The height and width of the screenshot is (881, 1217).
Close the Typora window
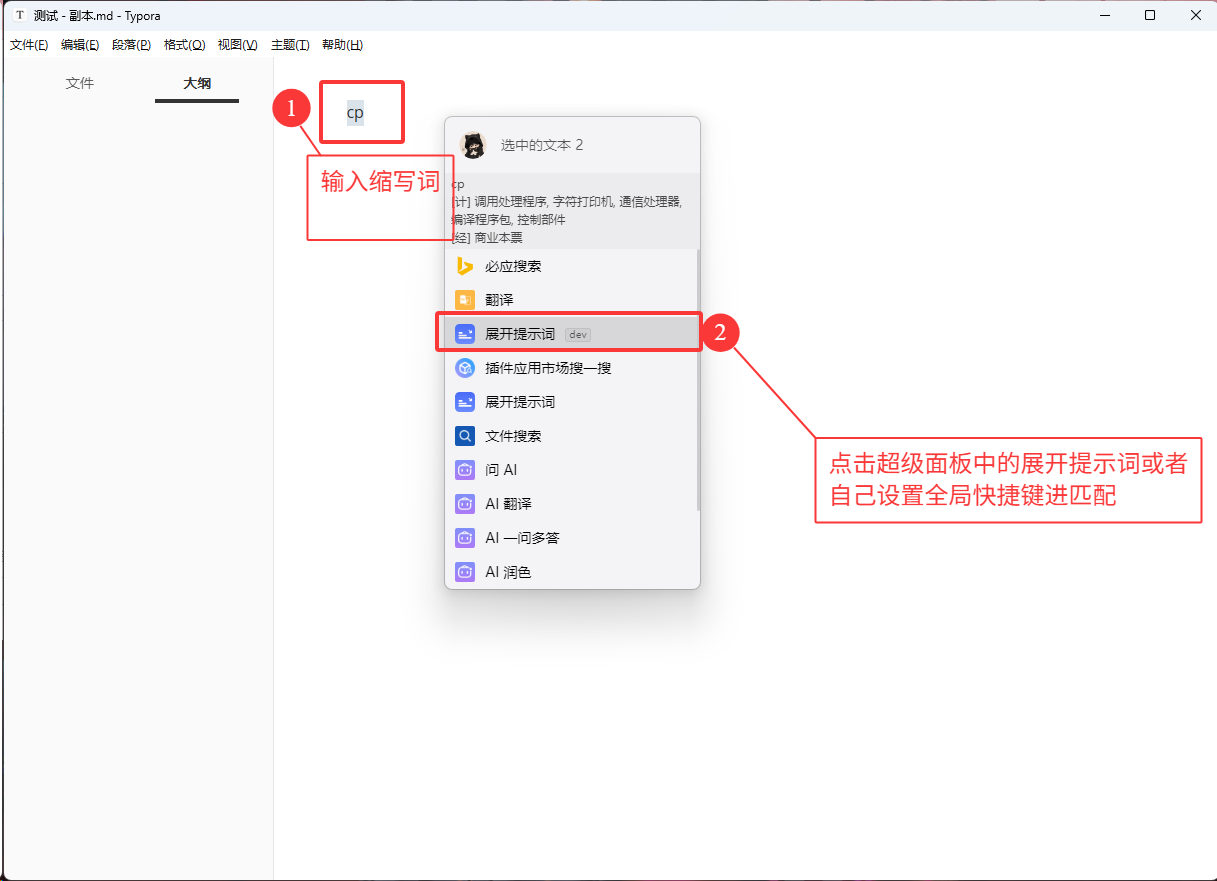click(1195, 15)
